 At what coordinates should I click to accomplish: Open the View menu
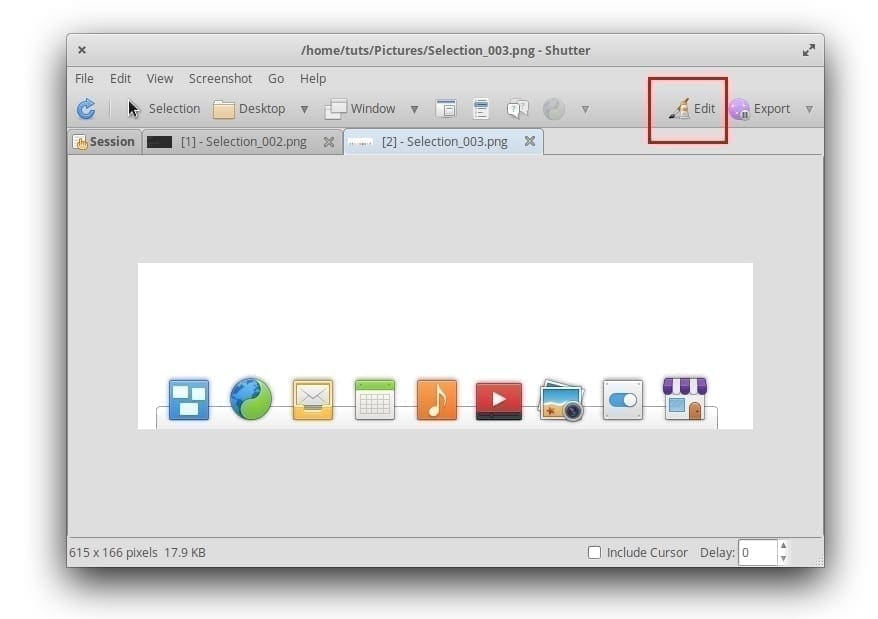[x=160, y=78]
